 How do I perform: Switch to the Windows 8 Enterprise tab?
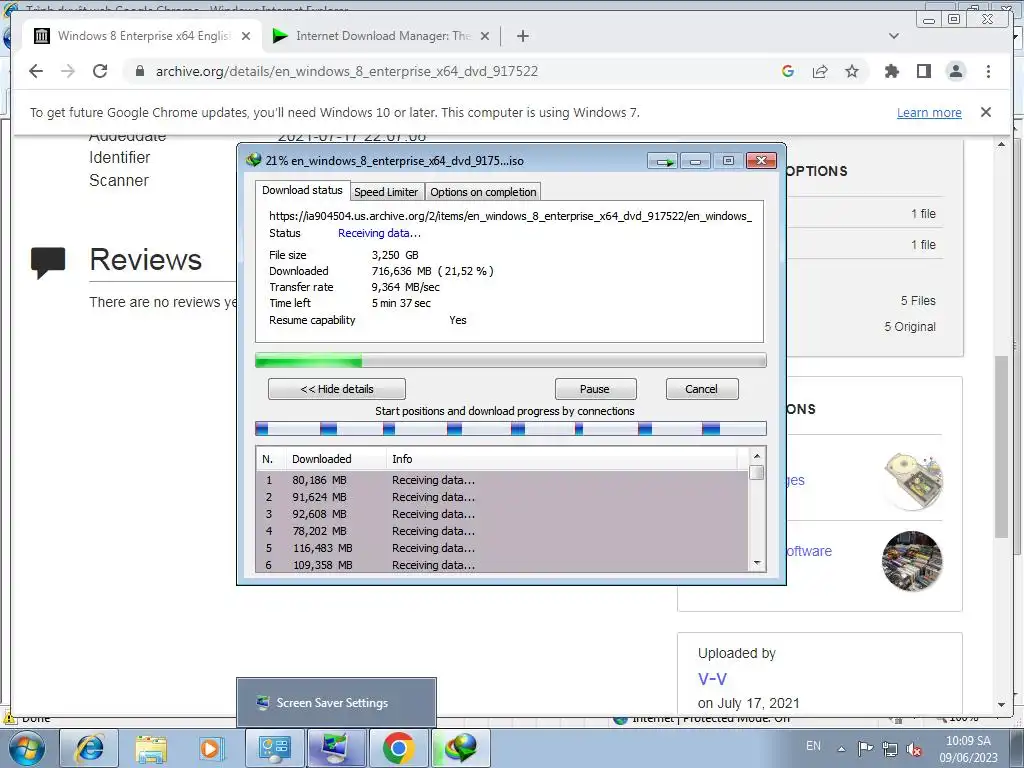tap(143, 36)
